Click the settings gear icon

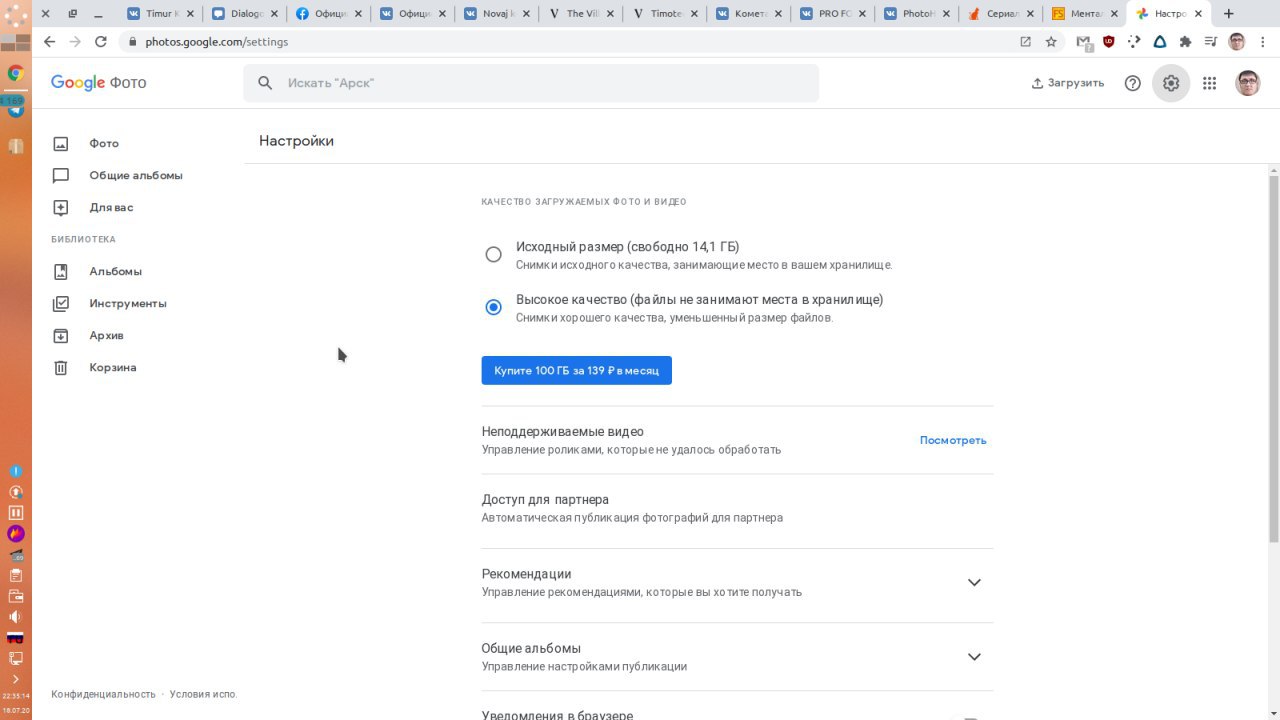pyautogui.click(x=1171, y=83)
